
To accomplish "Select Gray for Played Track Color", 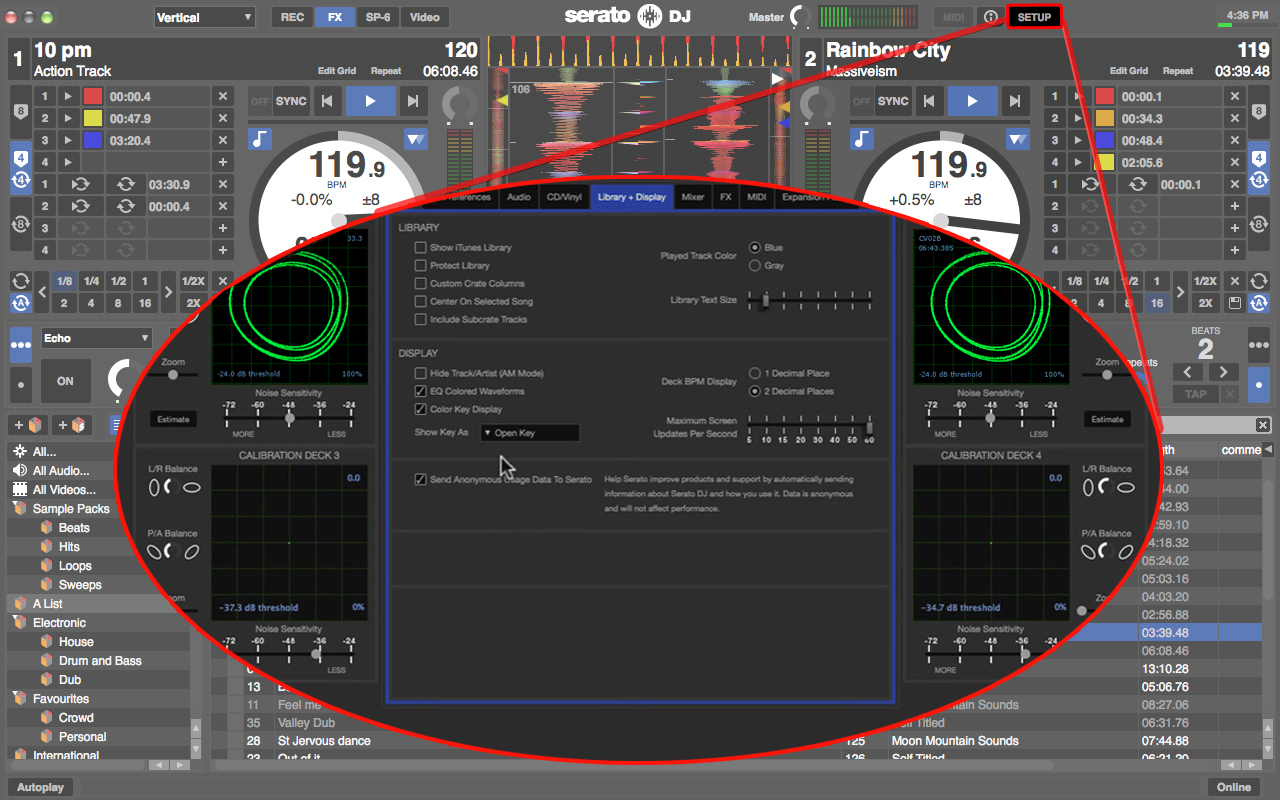I will tap(755, 266).
